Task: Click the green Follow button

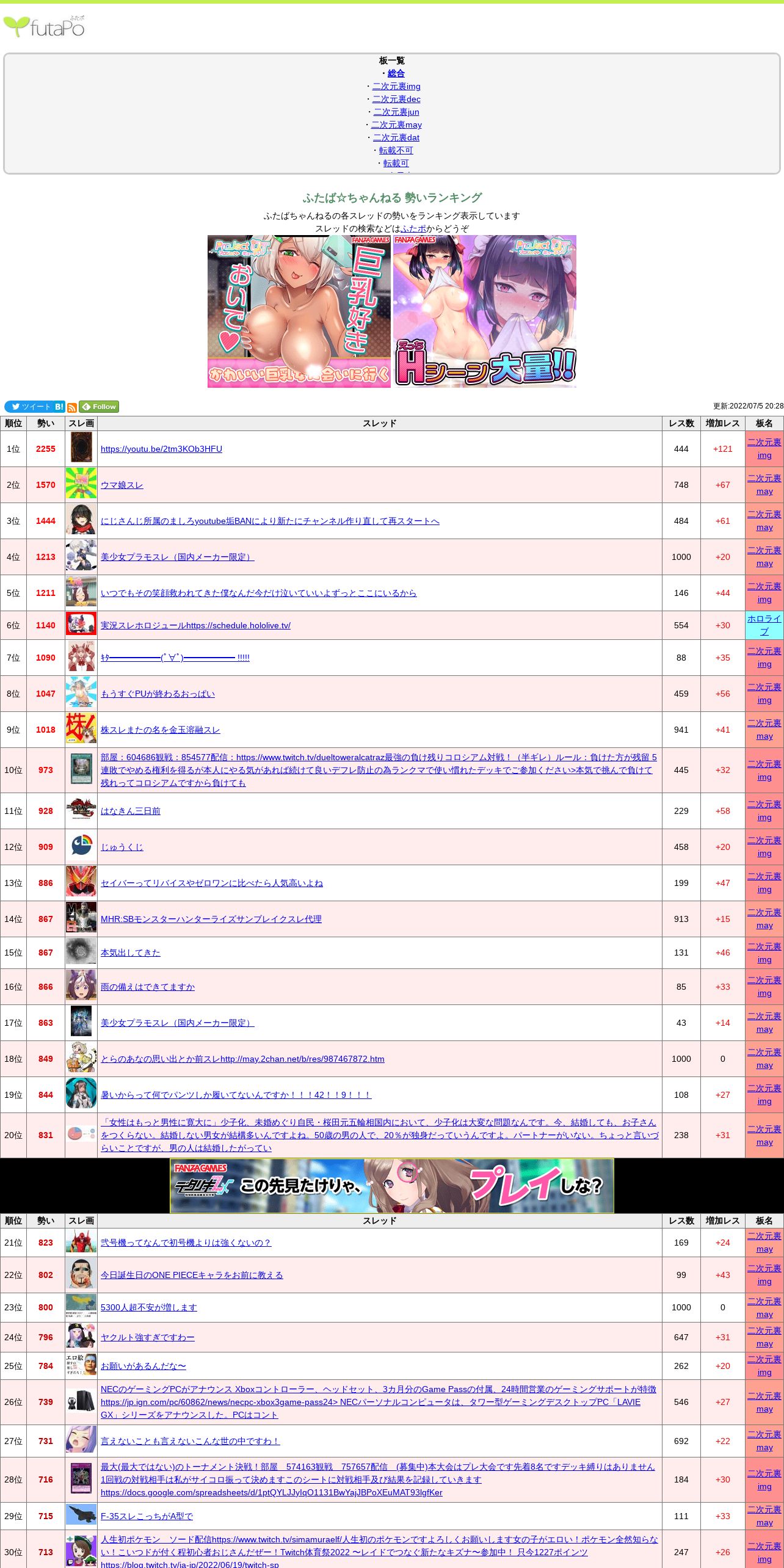Action: click(x=99, y=407)
